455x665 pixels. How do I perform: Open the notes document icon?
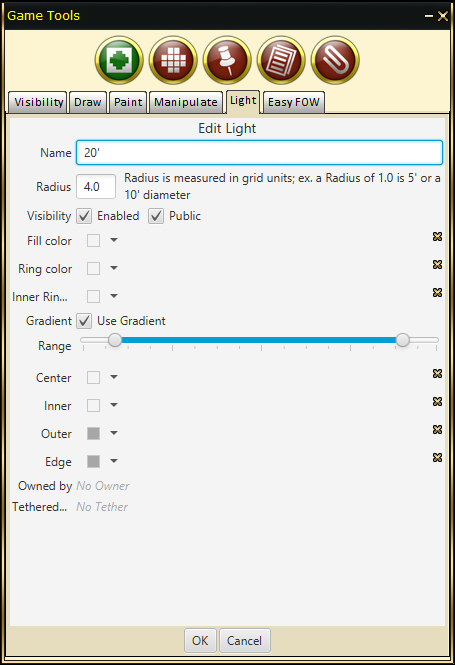pyautogui.click(x=281, y=60)
